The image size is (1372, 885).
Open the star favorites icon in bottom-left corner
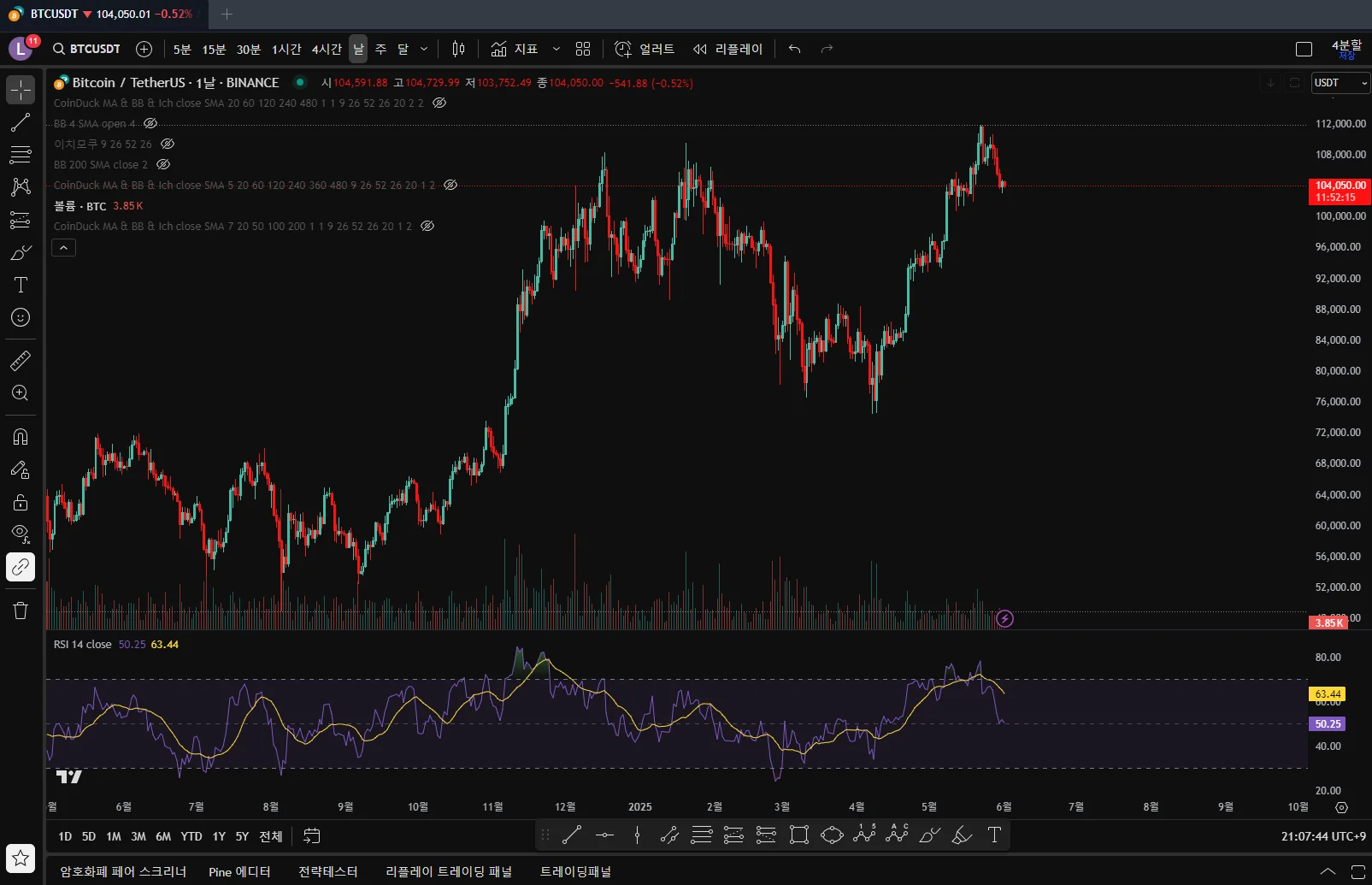click(x=21, y=858)
